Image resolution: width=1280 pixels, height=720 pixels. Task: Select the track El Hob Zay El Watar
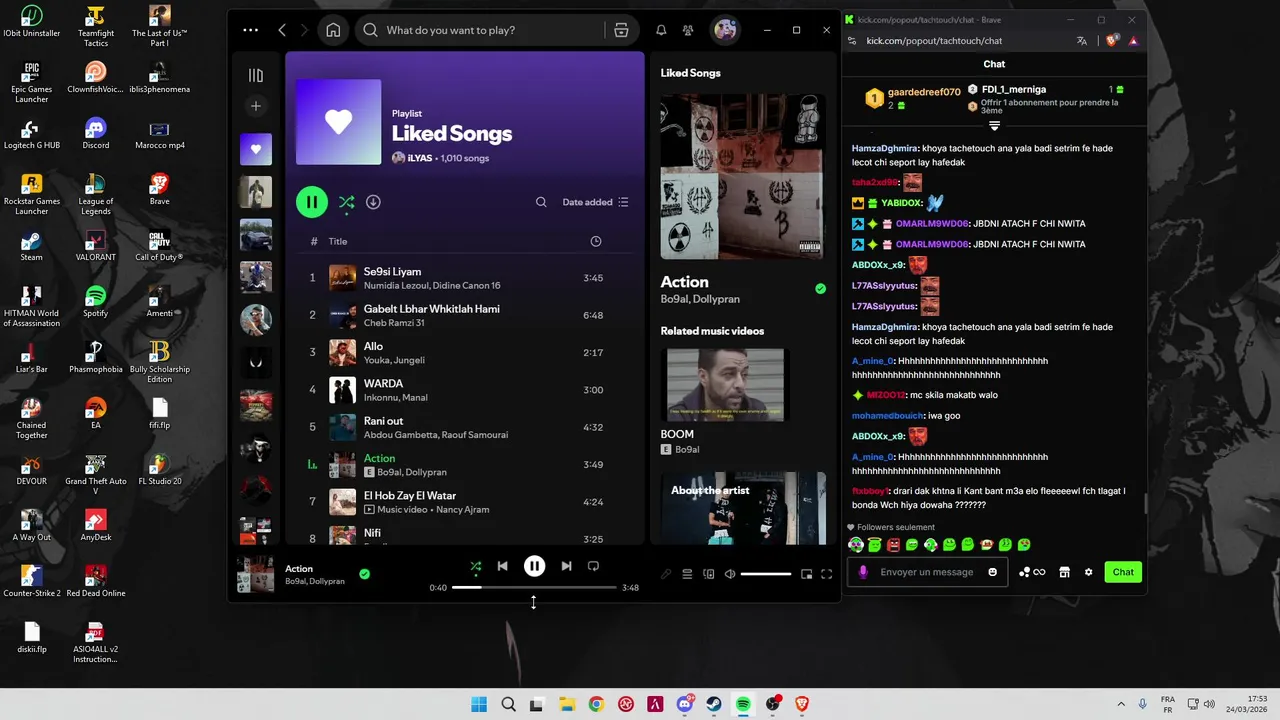[x=465, y=501]
